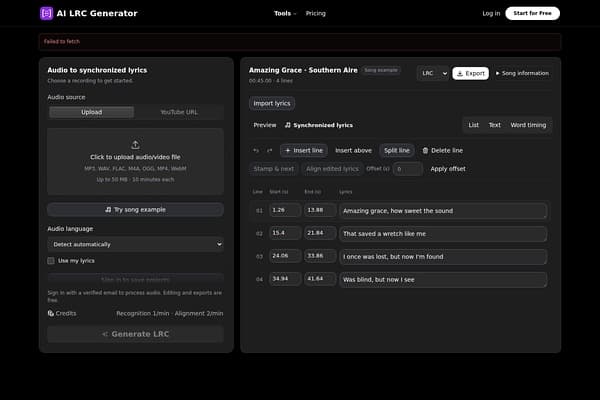The image size is (600, 400).
Task: Click the Export button
Action: click(x=470, y=73)
